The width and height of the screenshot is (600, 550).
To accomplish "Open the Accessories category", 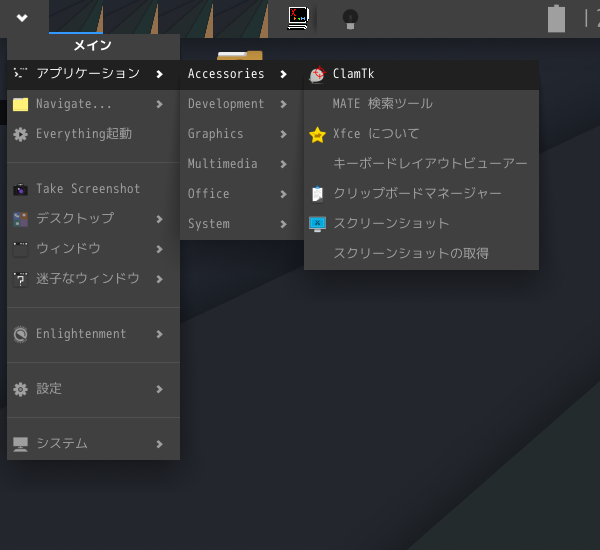I will click(x=242, y=74).
